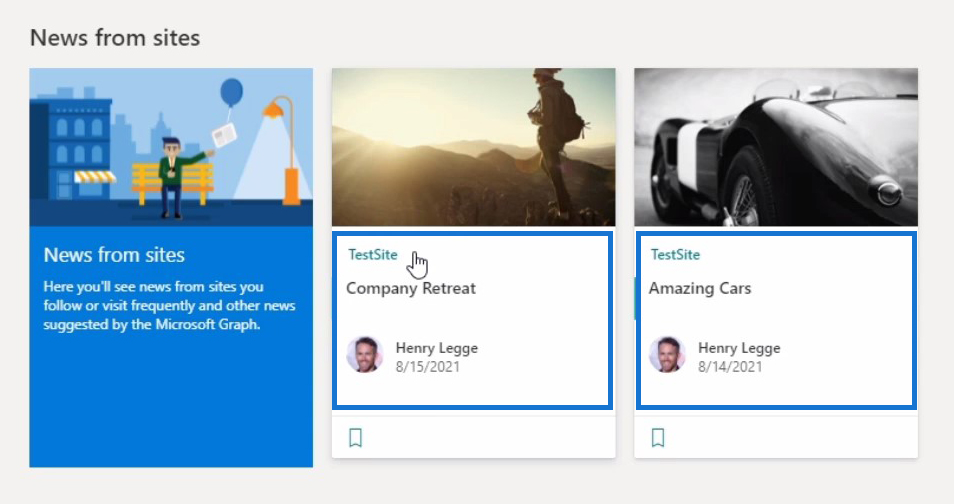
Task: Bookmark the Amazing Cars news post
Action: (x=658, y=438)
